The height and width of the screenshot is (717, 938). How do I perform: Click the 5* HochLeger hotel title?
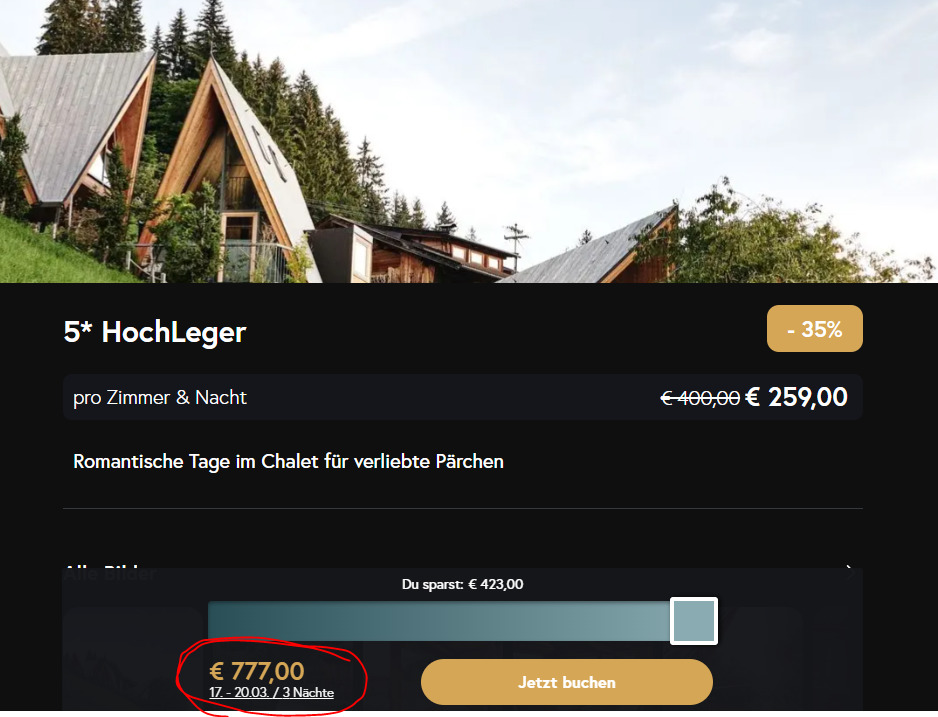155,332
